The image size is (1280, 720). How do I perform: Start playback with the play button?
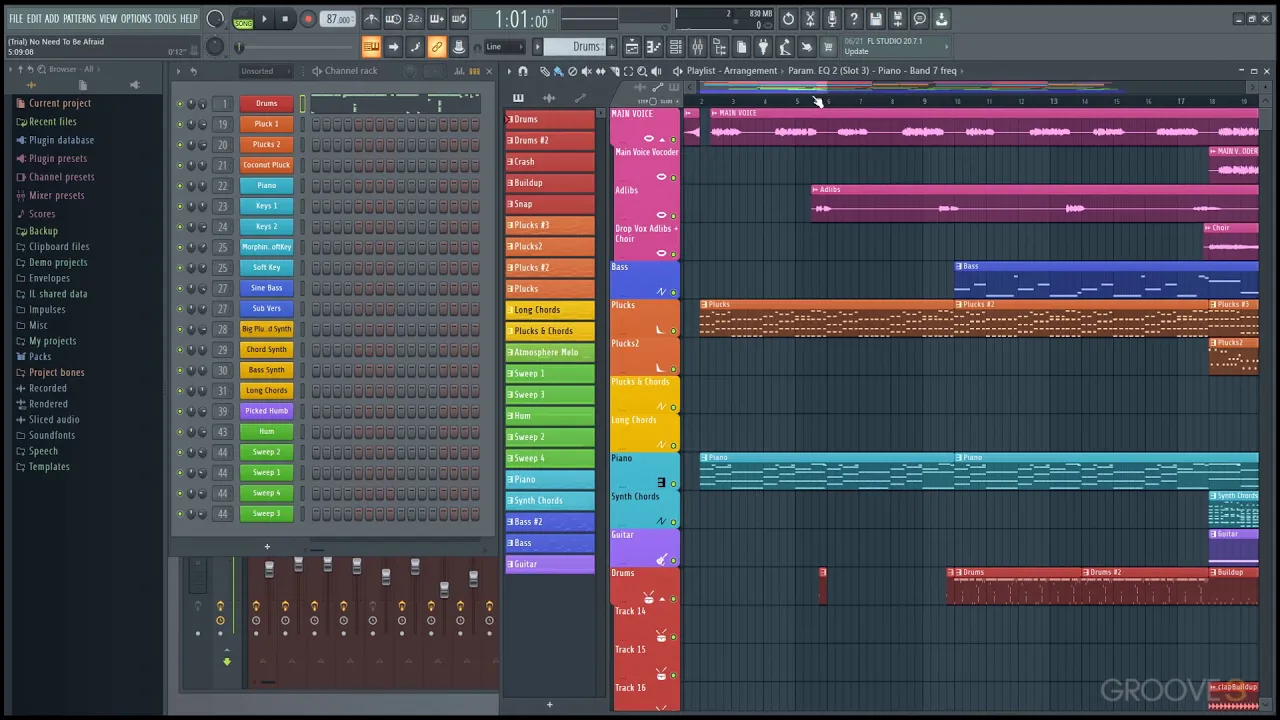[264, 19]
